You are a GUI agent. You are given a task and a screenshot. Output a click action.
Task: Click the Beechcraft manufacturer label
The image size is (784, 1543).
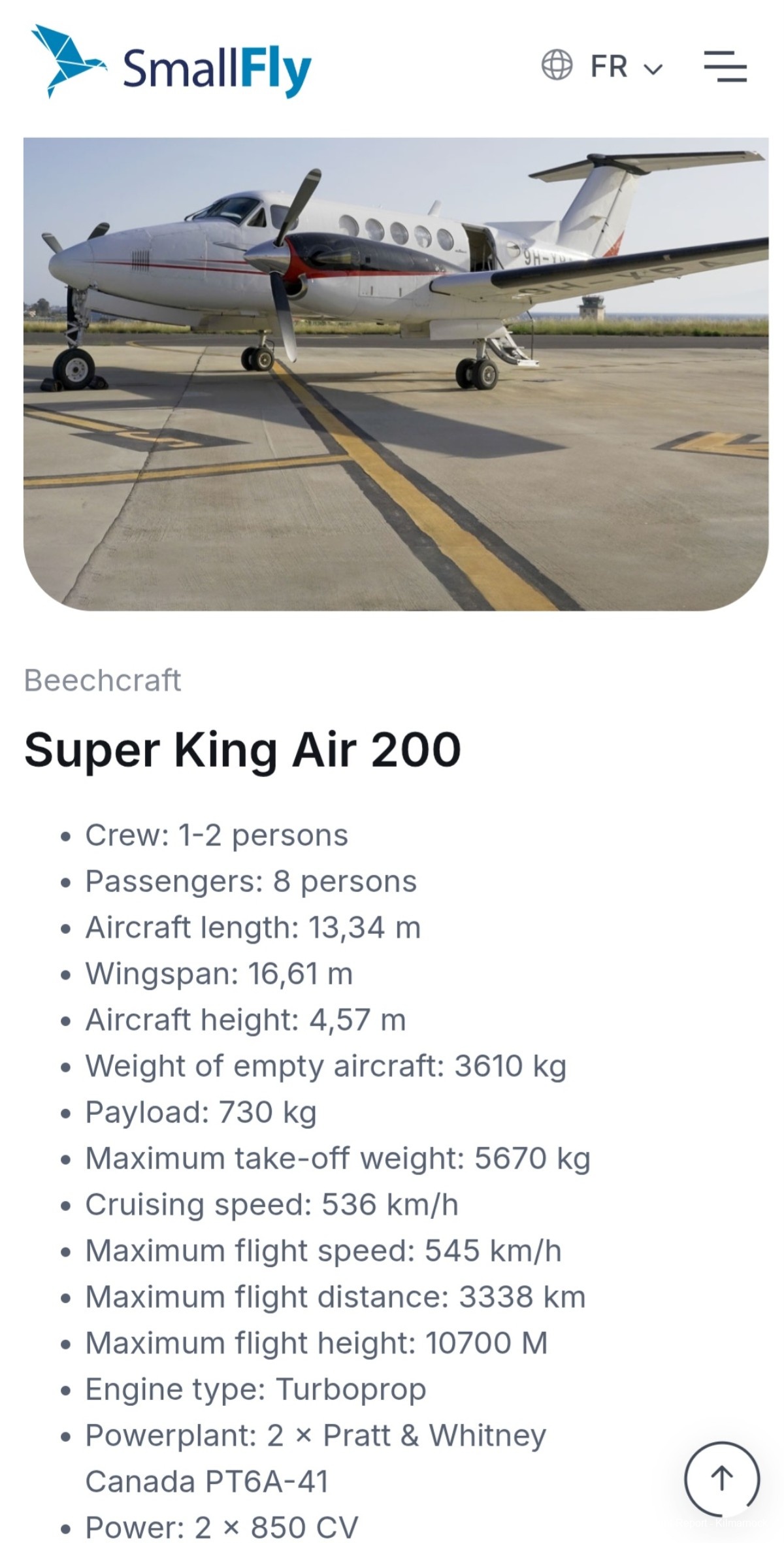(103, 680)
